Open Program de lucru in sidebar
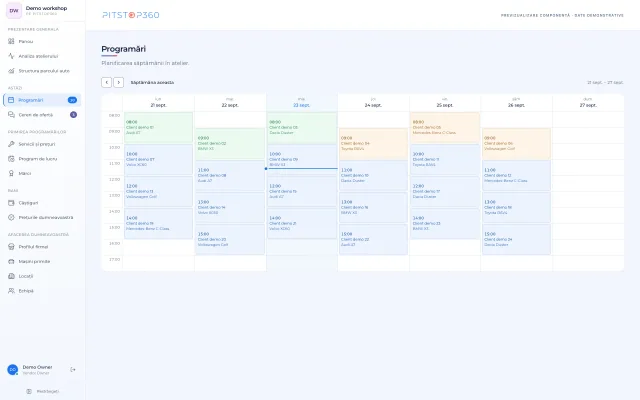This screenshot has width=640, height=400. [42, 159]
